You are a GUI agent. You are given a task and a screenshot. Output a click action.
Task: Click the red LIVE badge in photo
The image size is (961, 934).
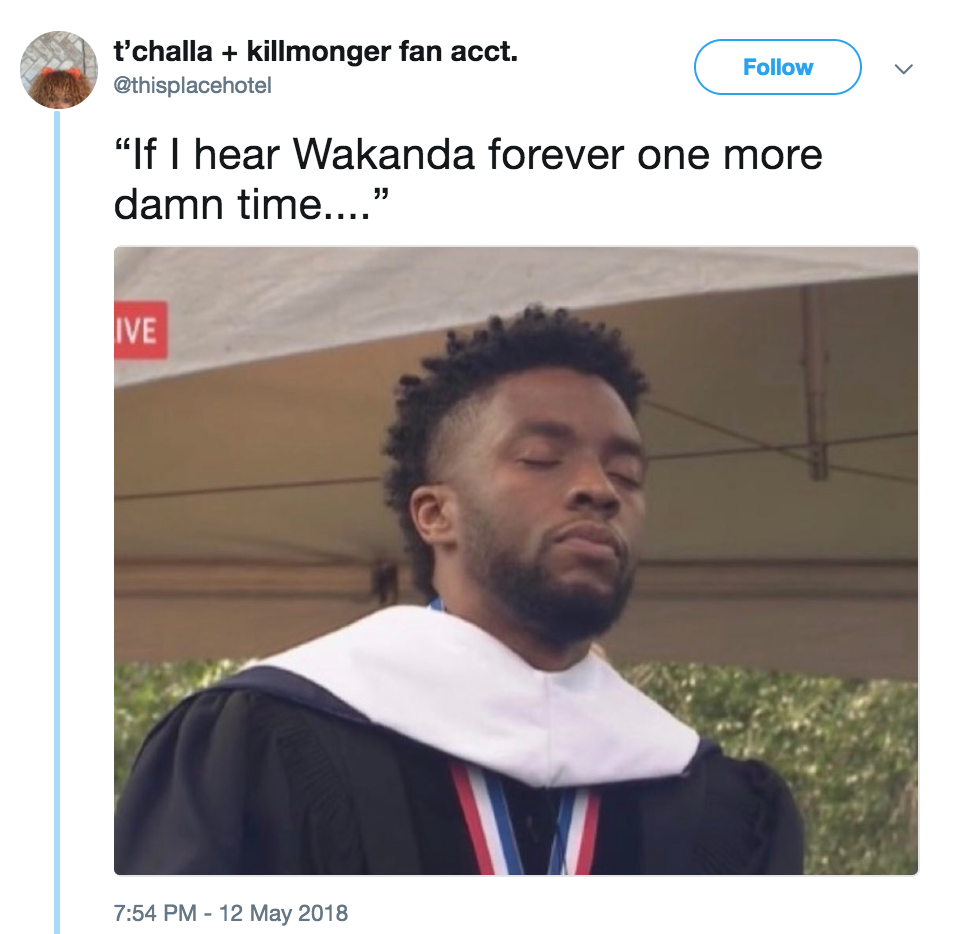click(x=140, y=330)
